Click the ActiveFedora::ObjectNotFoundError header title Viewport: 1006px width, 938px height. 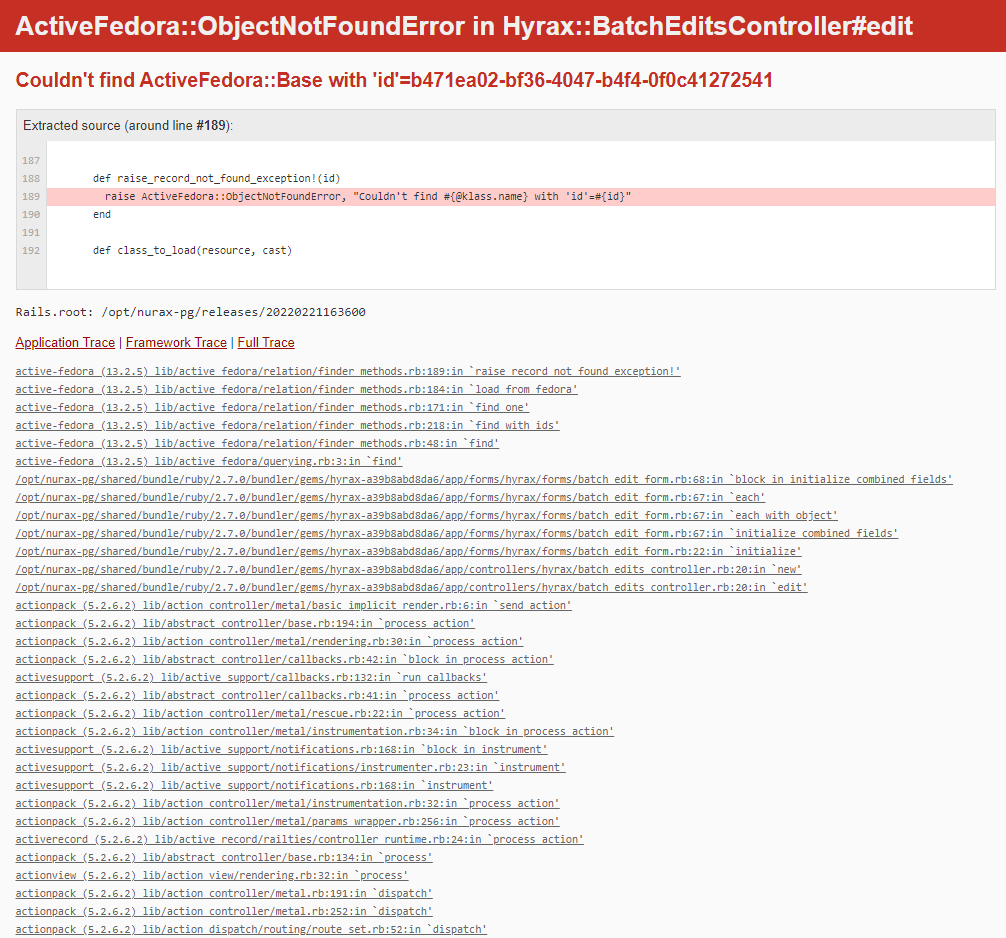[x=464, y=26]
